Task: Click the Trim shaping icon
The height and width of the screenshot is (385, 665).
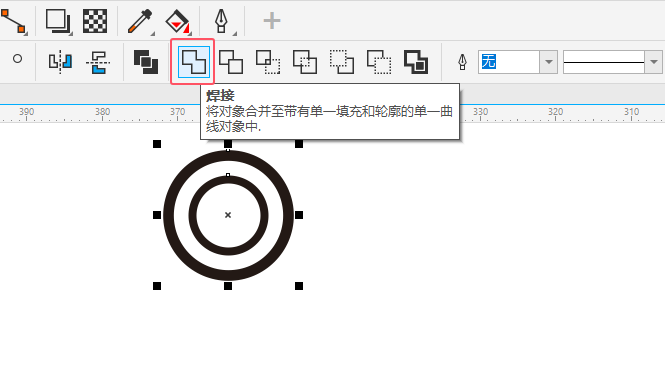Action: [231, 62]
